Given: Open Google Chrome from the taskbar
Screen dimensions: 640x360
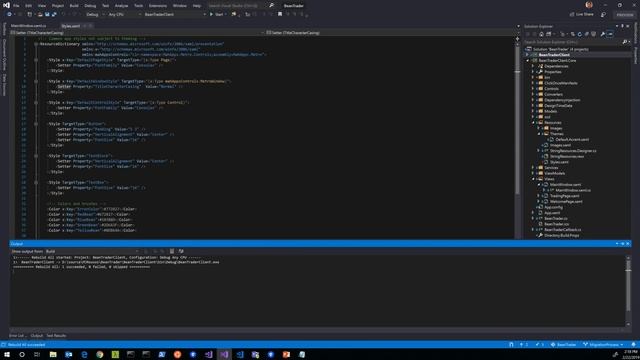Looking at the screenshot, I should click(x=100, y=355).
